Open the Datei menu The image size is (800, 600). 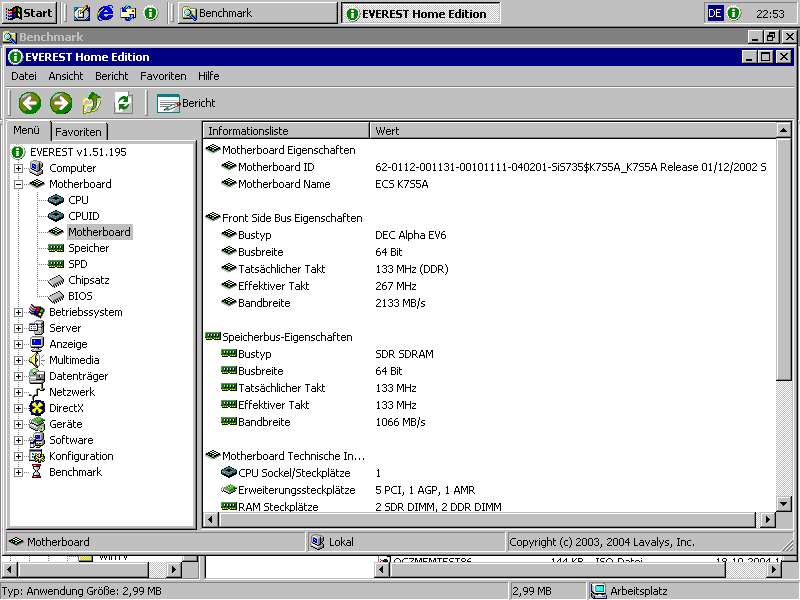click(x=24, y=76)
